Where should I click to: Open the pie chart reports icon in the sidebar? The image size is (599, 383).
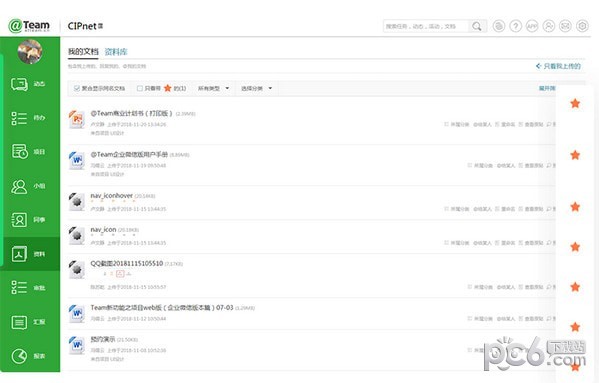(19, 356)
